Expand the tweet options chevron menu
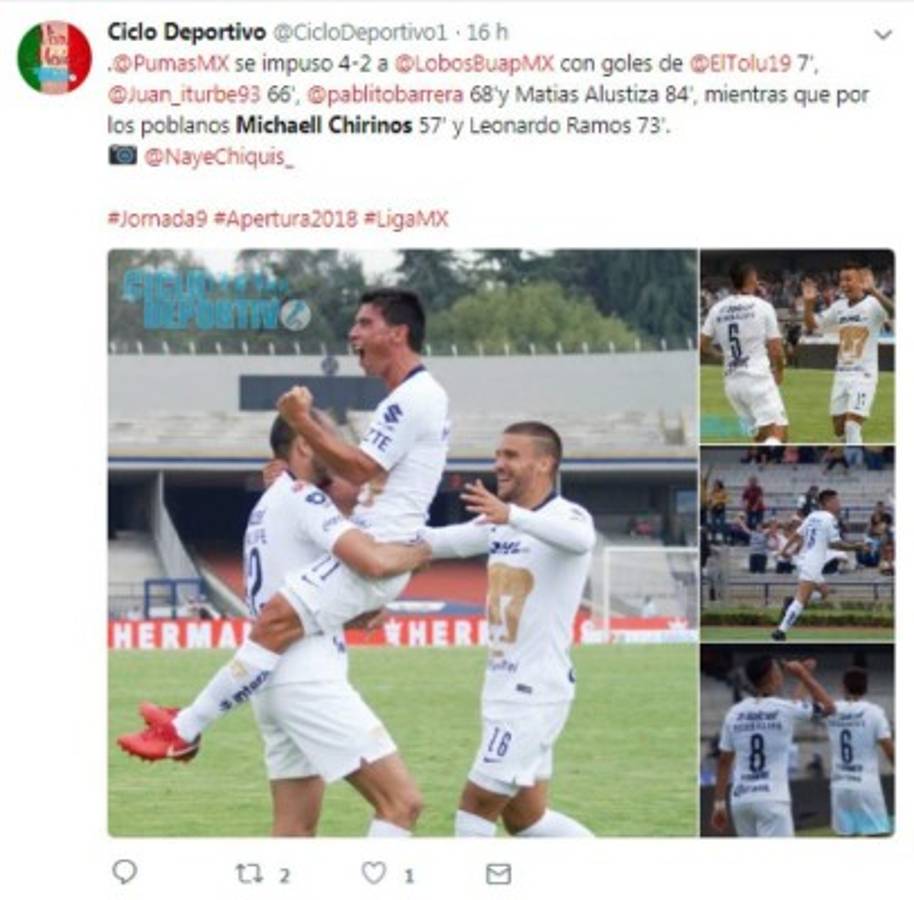Screen dimensions: 914x900 pyautogui.click(x=883, y=35)
